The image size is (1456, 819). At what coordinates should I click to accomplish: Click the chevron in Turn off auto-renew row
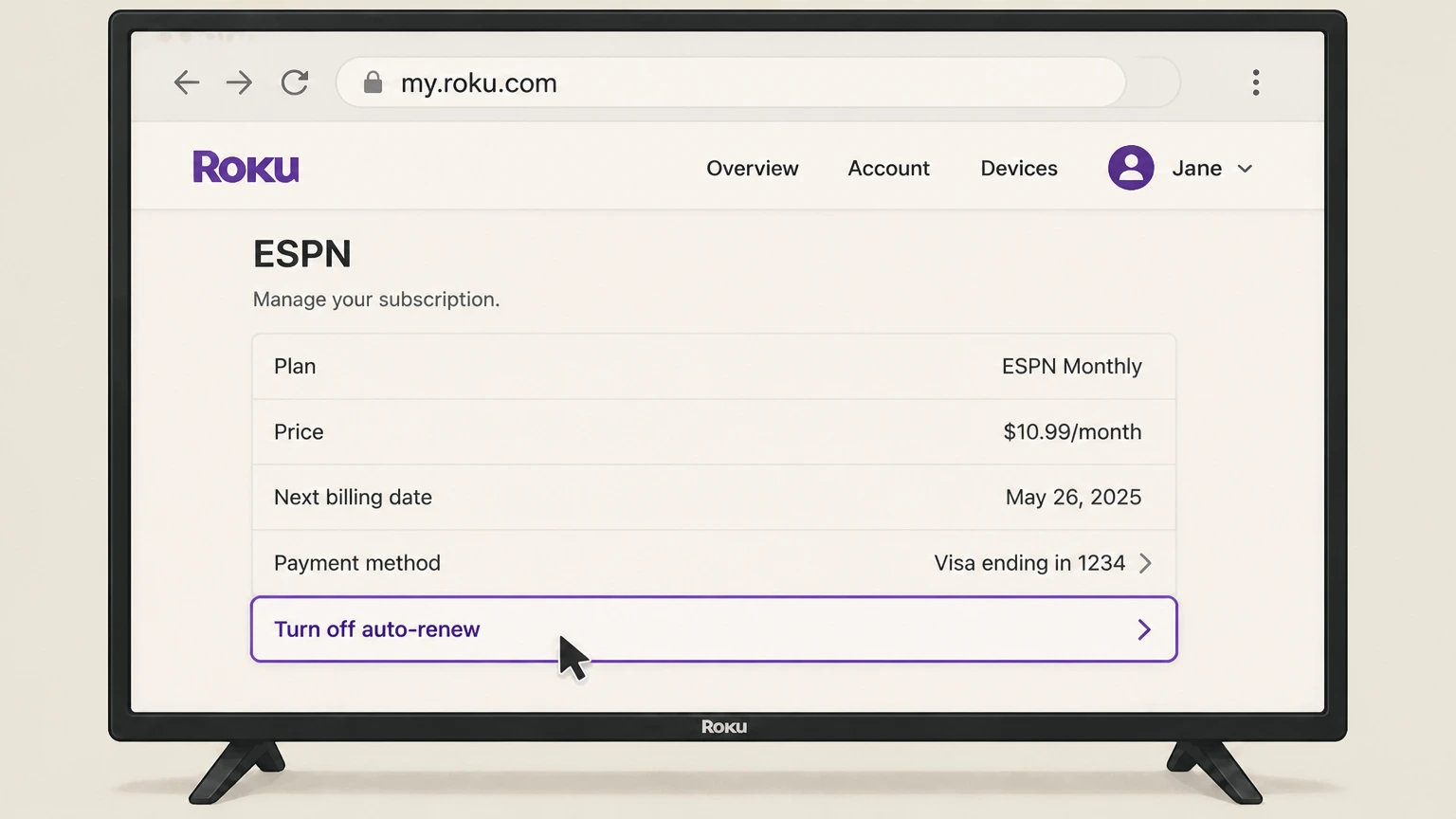pos(1144,629)
